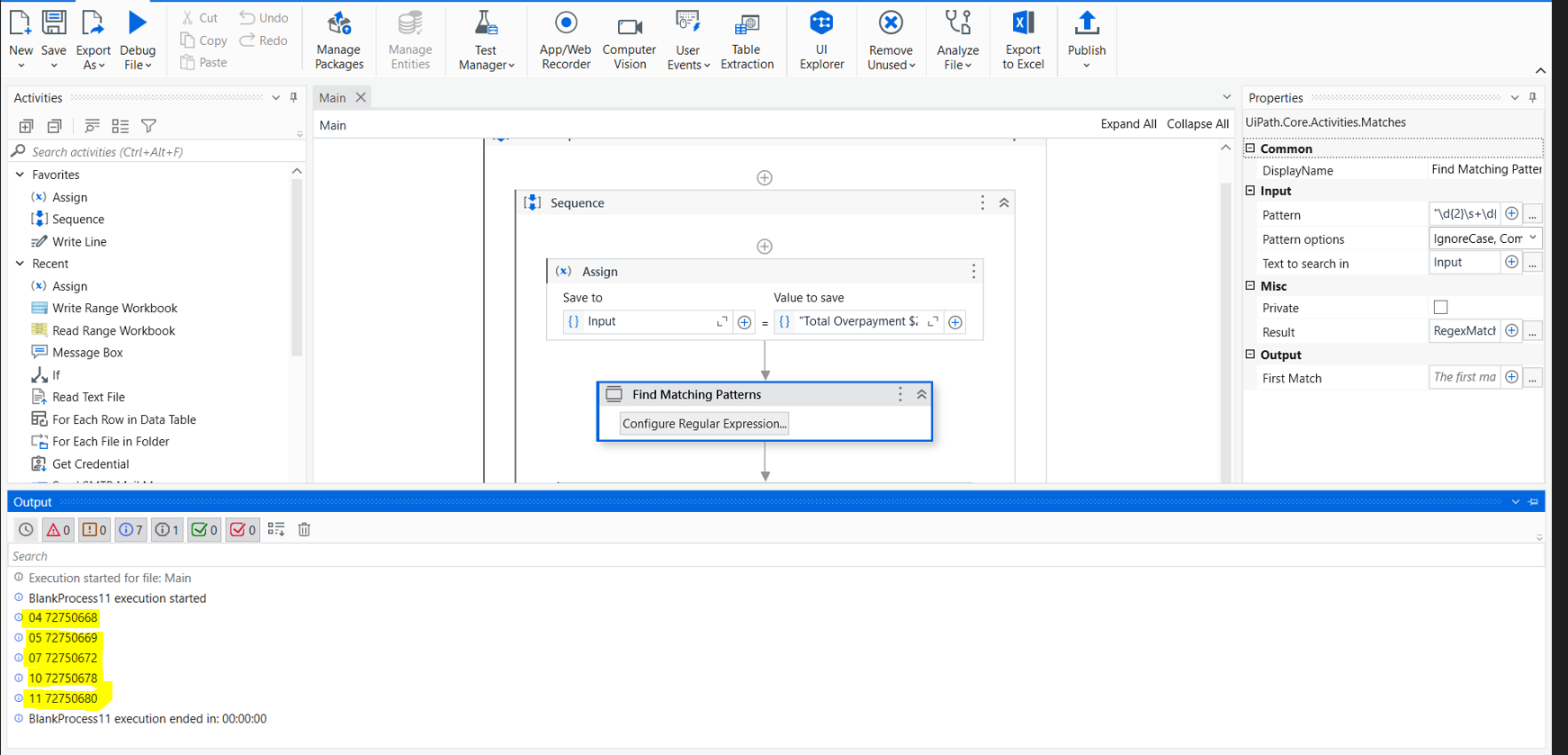
Task: Create a new workflow with the New button
Action: (x=21, y=39)
